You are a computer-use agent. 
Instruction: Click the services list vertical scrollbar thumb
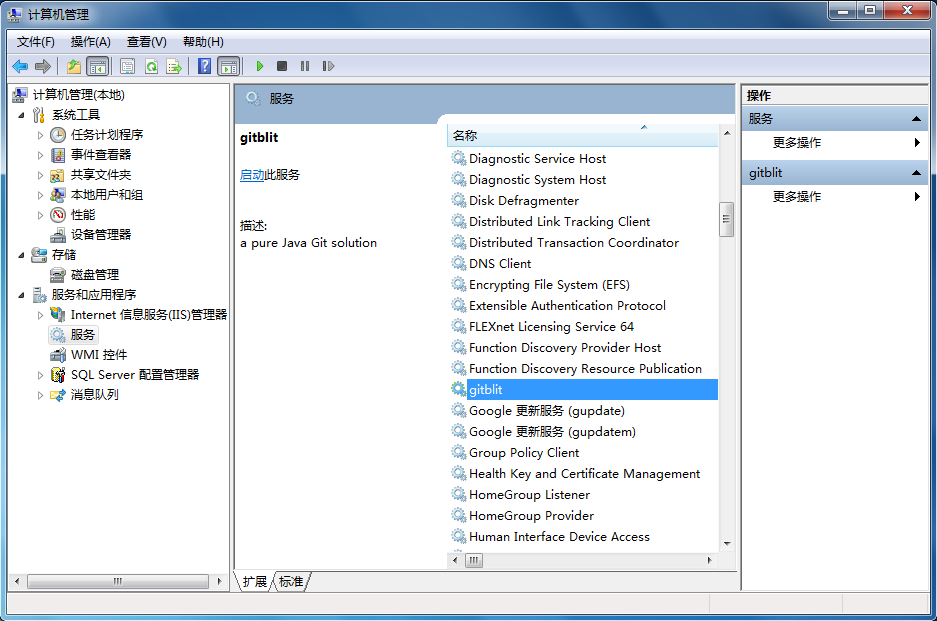pos(726,219)
